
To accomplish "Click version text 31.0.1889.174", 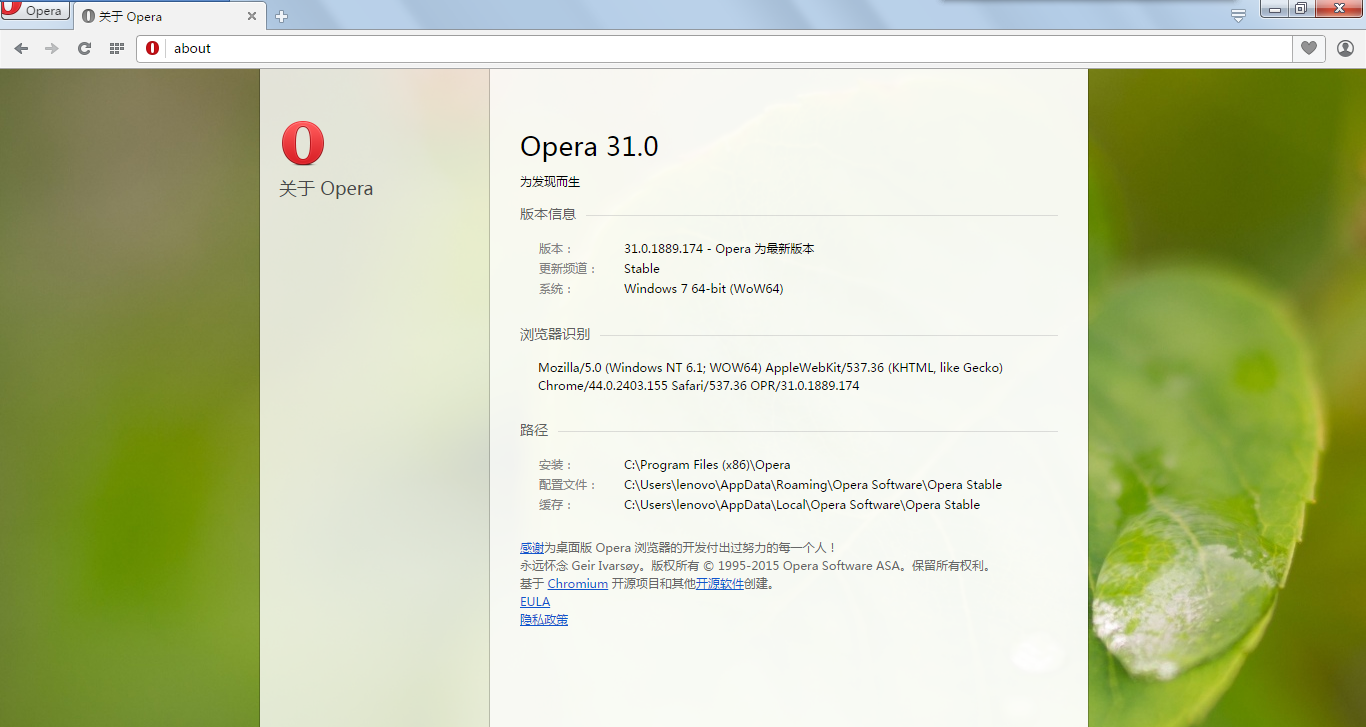I will [x=664, y=249].
